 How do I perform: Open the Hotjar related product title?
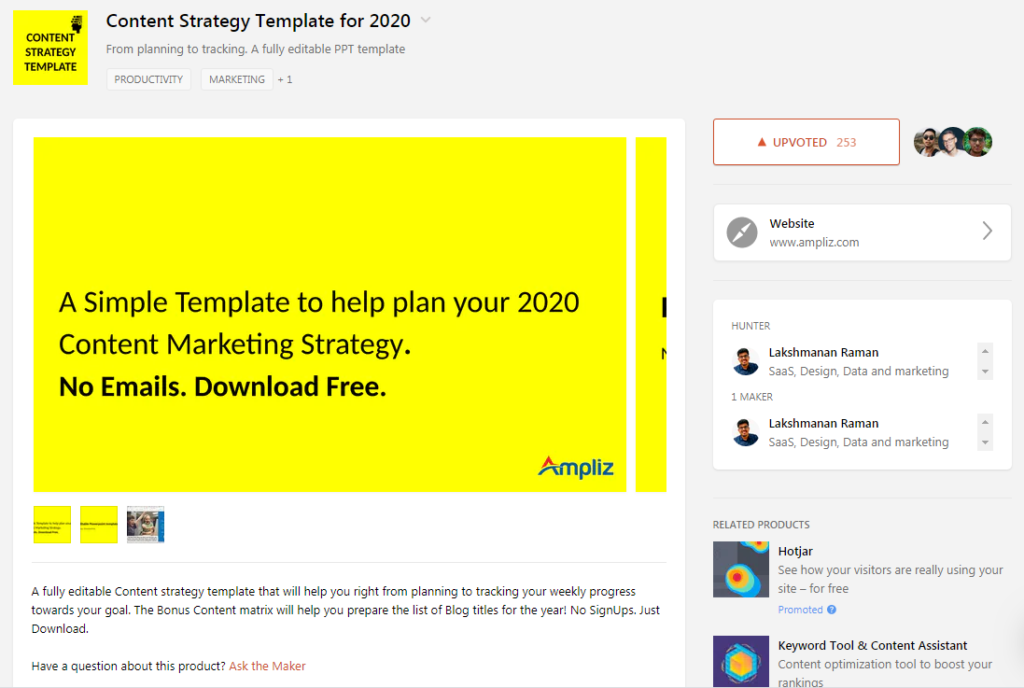[795, 552]
